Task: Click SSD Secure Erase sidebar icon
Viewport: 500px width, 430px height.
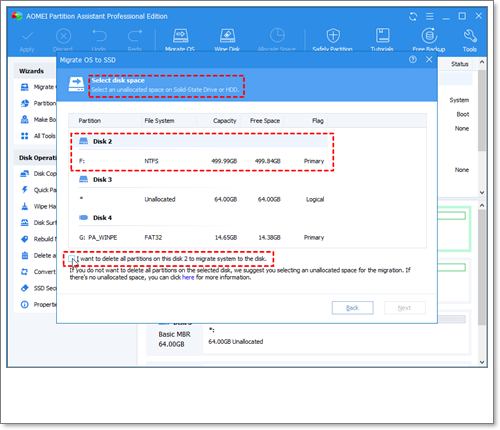Action: tap(25, 288)
